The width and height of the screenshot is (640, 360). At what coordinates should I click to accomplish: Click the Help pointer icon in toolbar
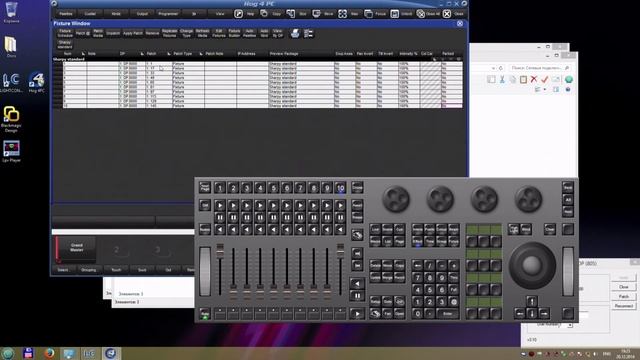[x=238, y=14]
